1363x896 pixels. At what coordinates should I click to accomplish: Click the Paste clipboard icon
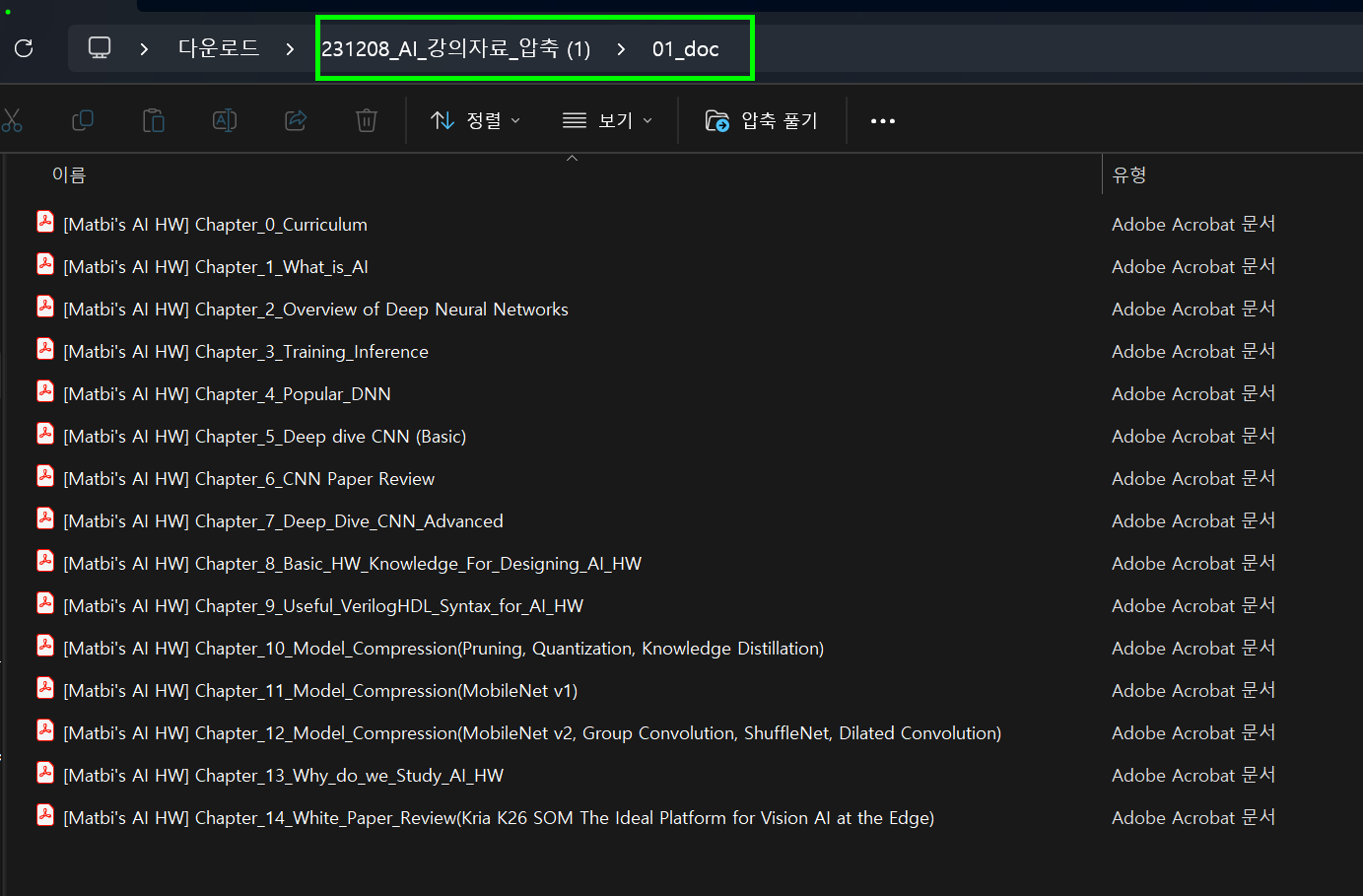click(x=154, y=120)
